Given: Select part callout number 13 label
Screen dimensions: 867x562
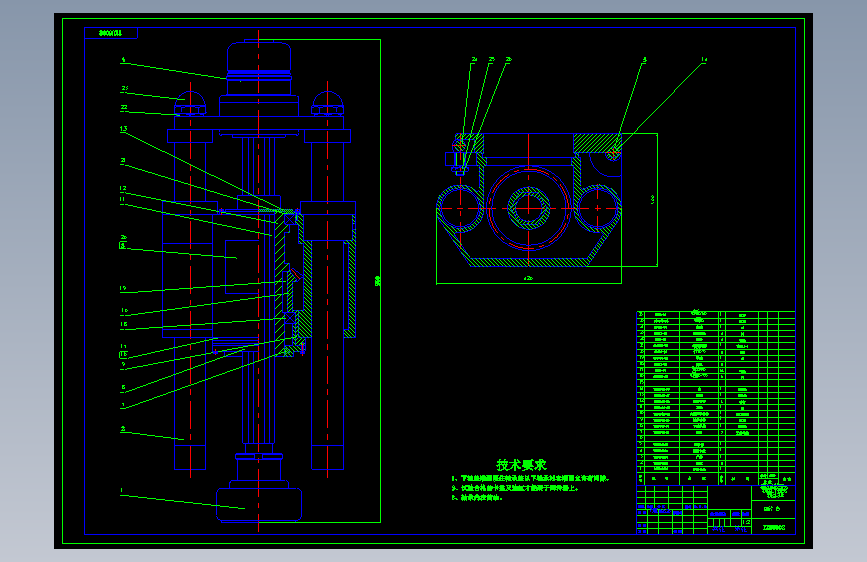Looking at the screenshot, I should [123, 129].
